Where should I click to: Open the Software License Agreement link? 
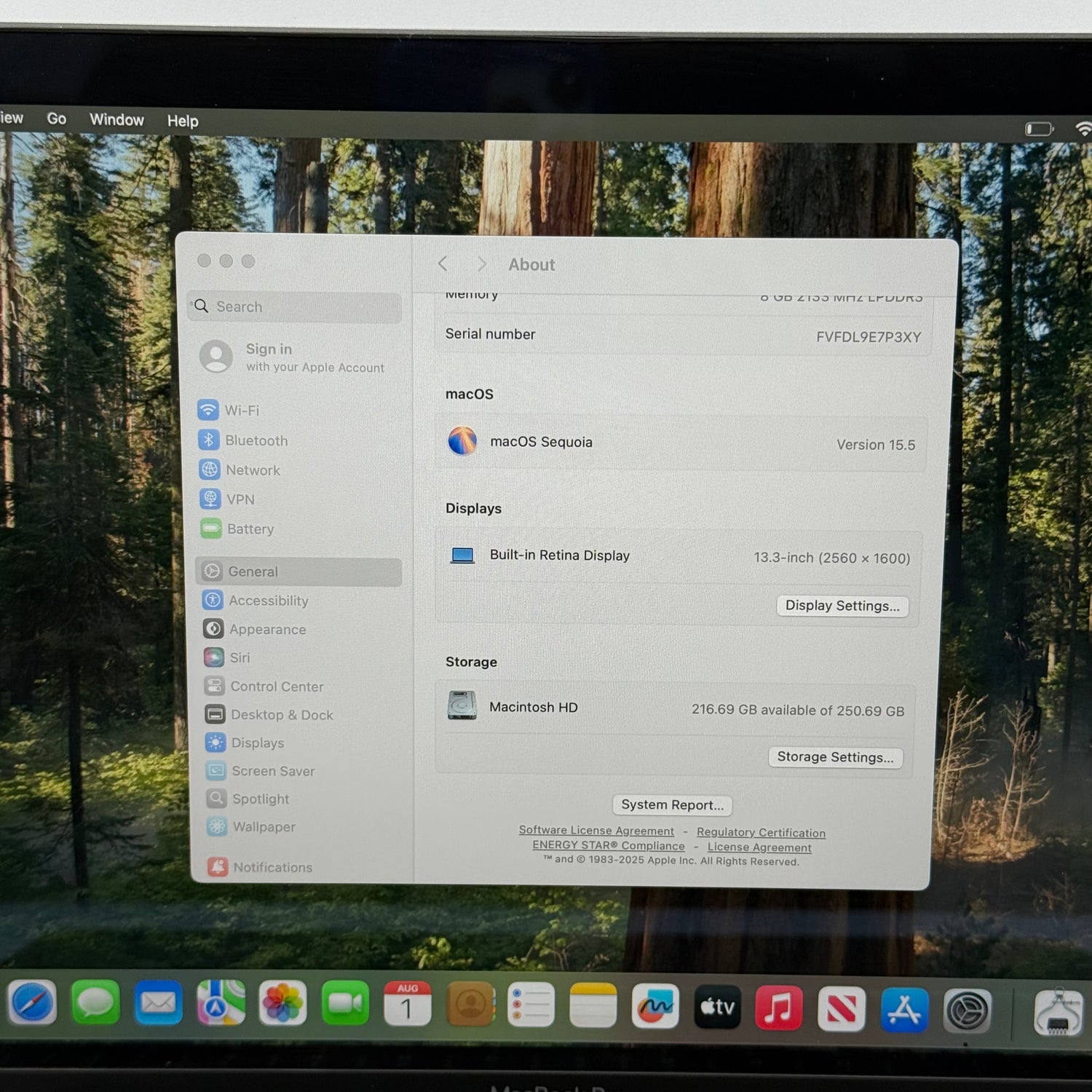596,831
